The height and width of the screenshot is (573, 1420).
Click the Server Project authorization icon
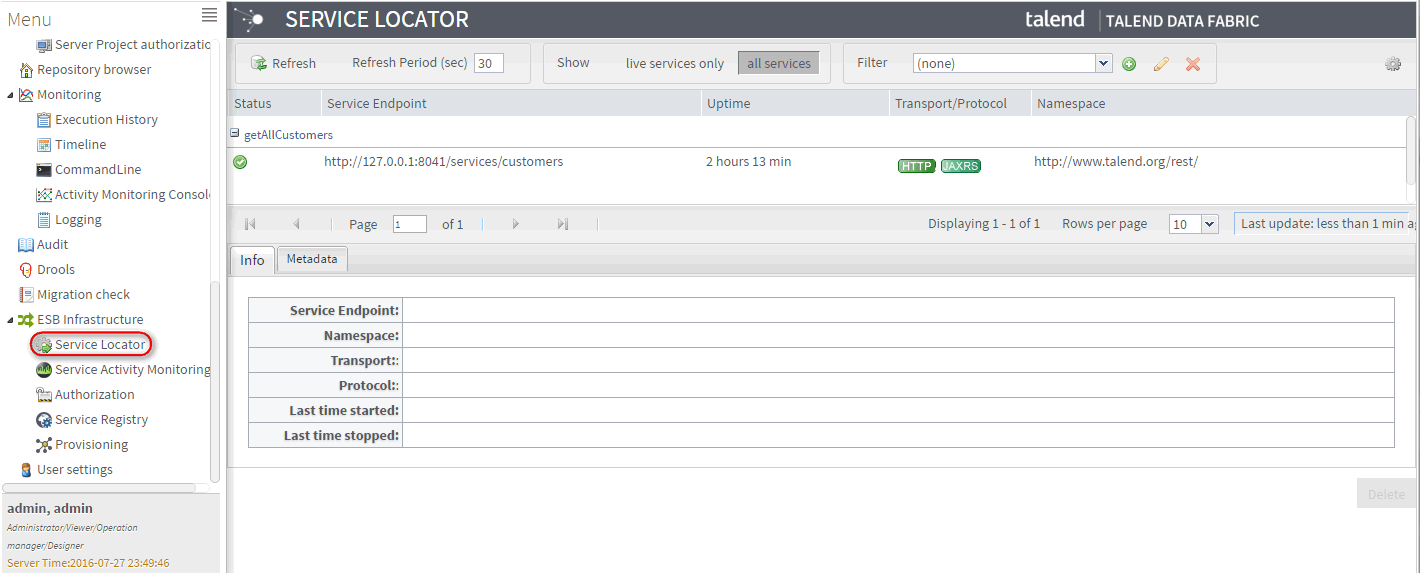[44, 45]
